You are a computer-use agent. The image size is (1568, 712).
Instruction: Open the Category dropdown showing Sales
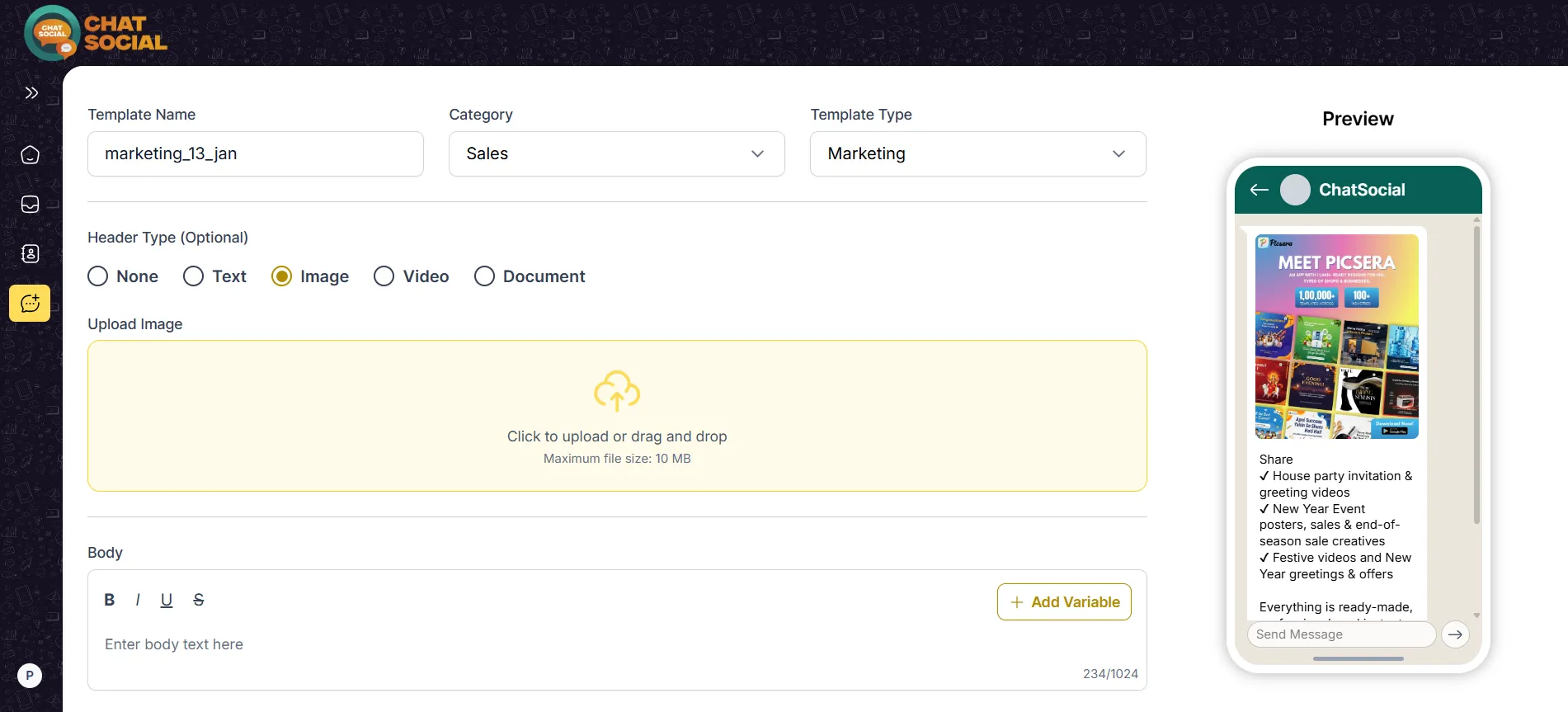pos(617,153)
